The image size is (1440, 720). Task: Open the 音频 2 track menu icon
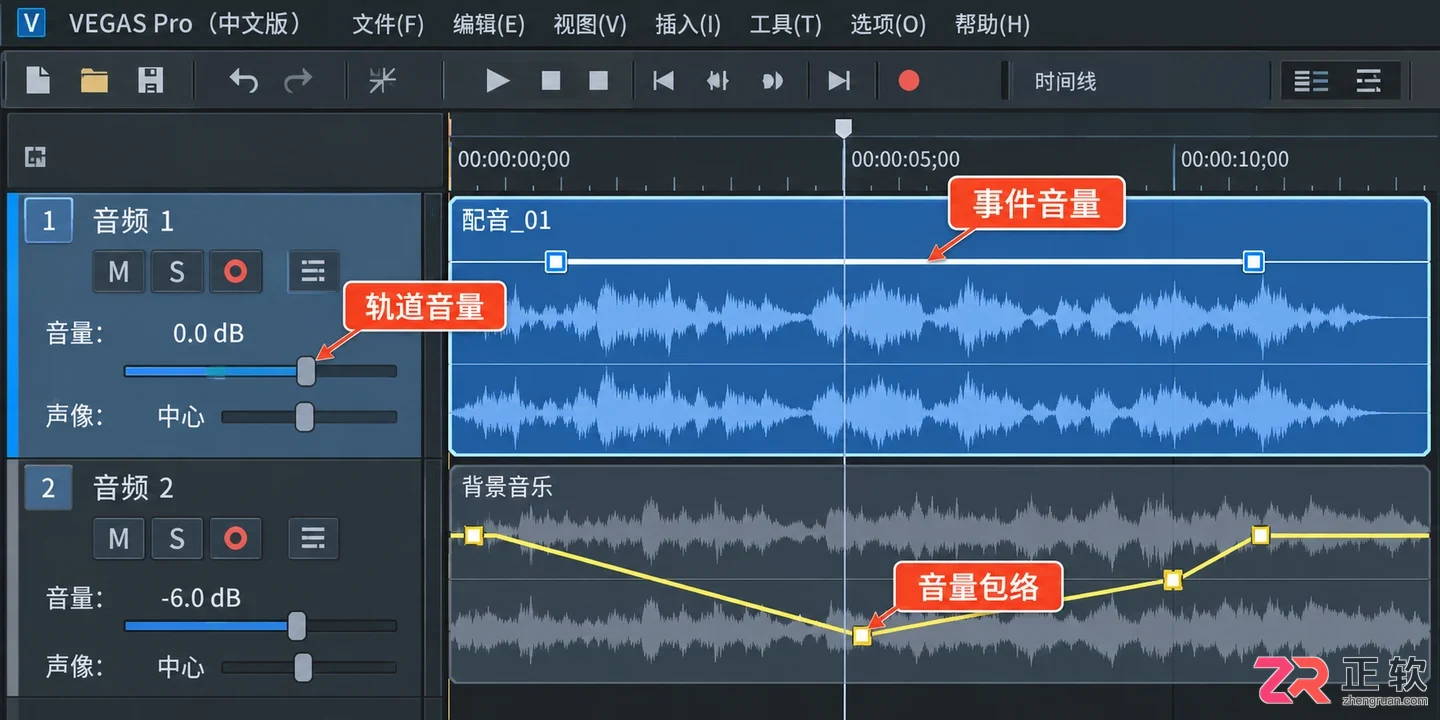point(313,539)
